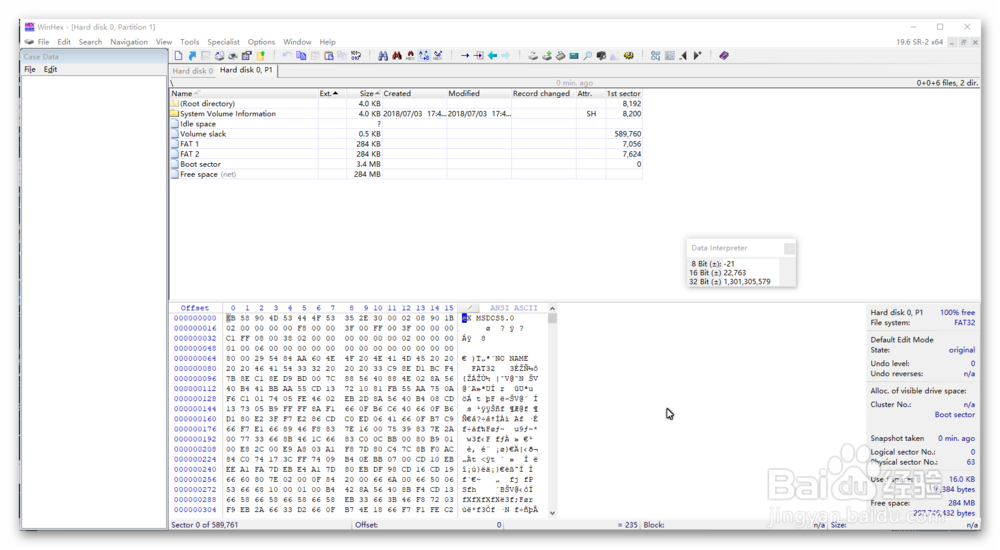Click the cyan Back arrow icon
Viewport: 1000px width, 550px height.
pos(492,56)
